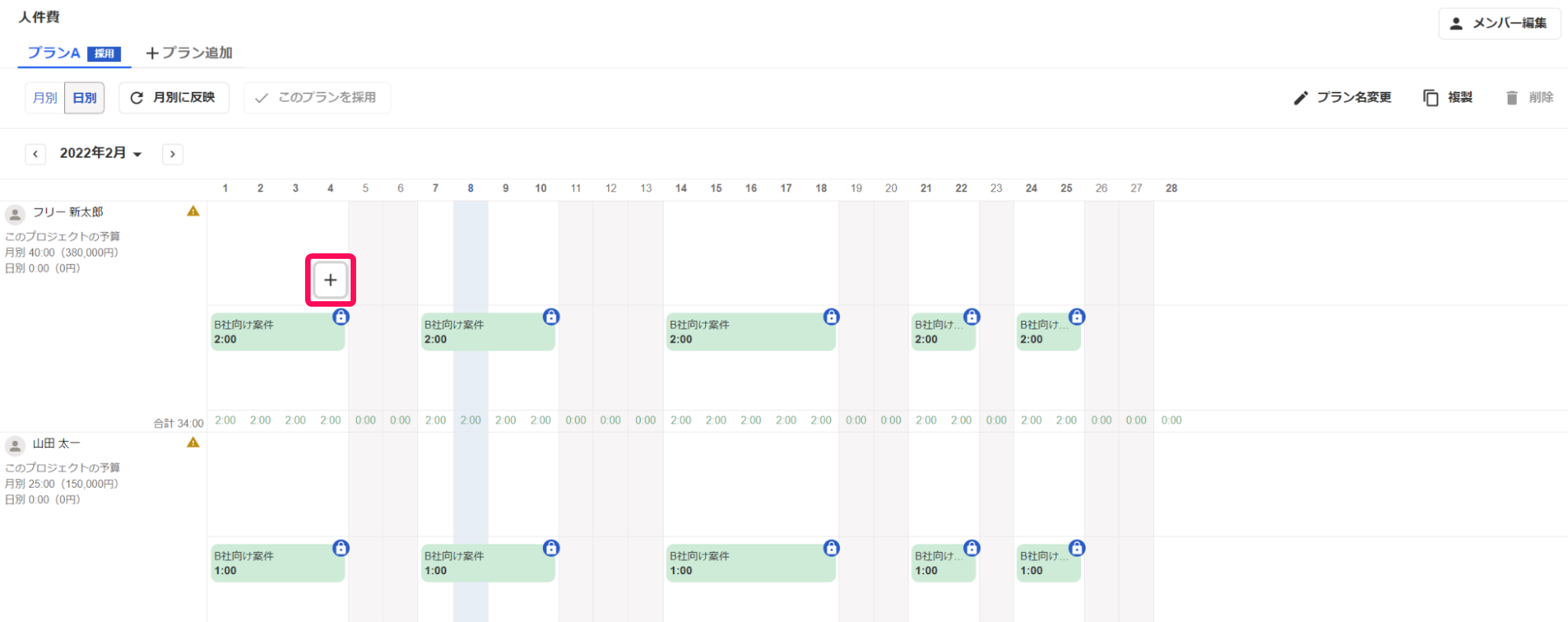The image size is (1568, 622).
Task: Click lock icon on 山田 太一's day 14 task
Action: [x=831, y=547]
